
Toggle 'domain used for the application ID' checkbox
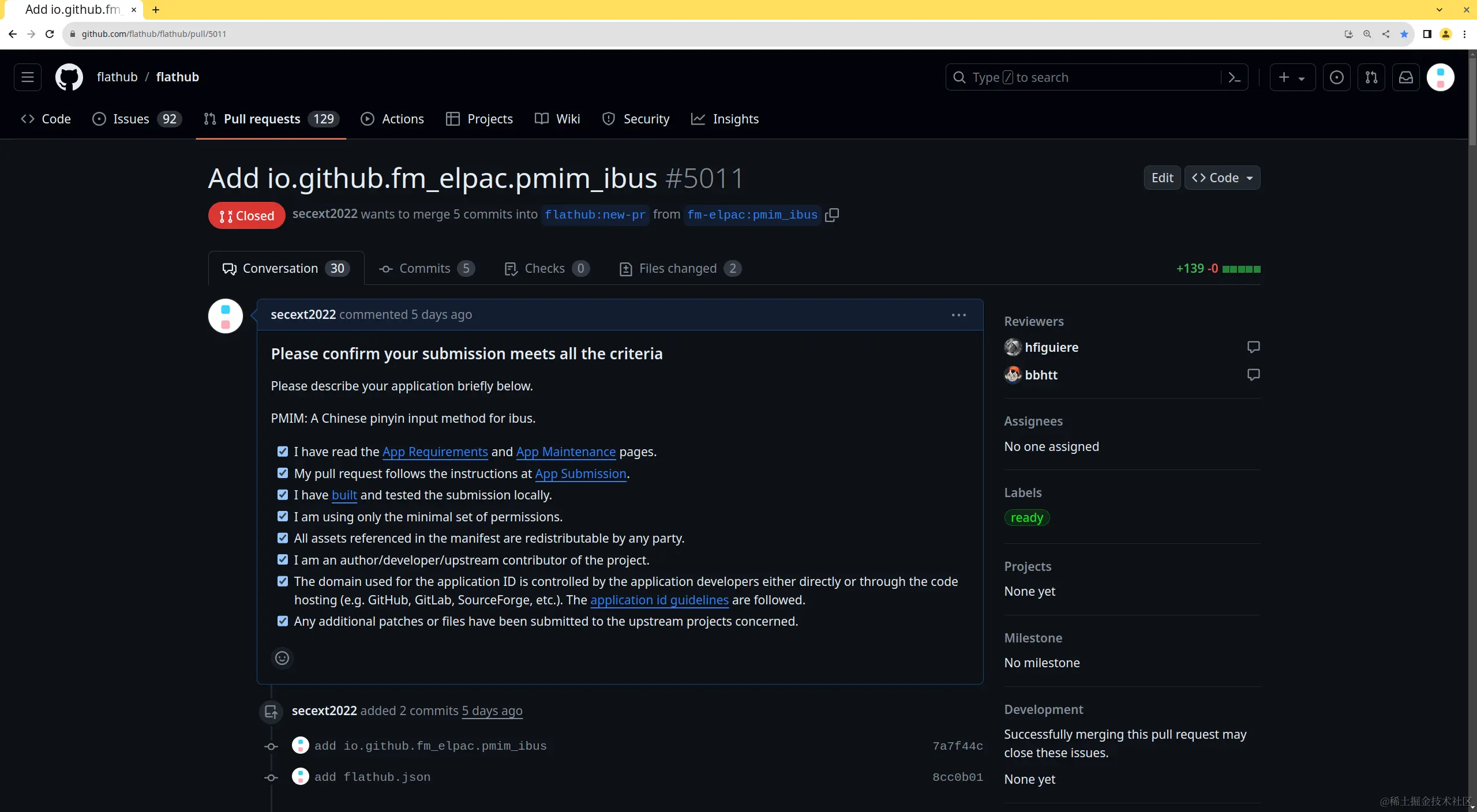[283, 581]
